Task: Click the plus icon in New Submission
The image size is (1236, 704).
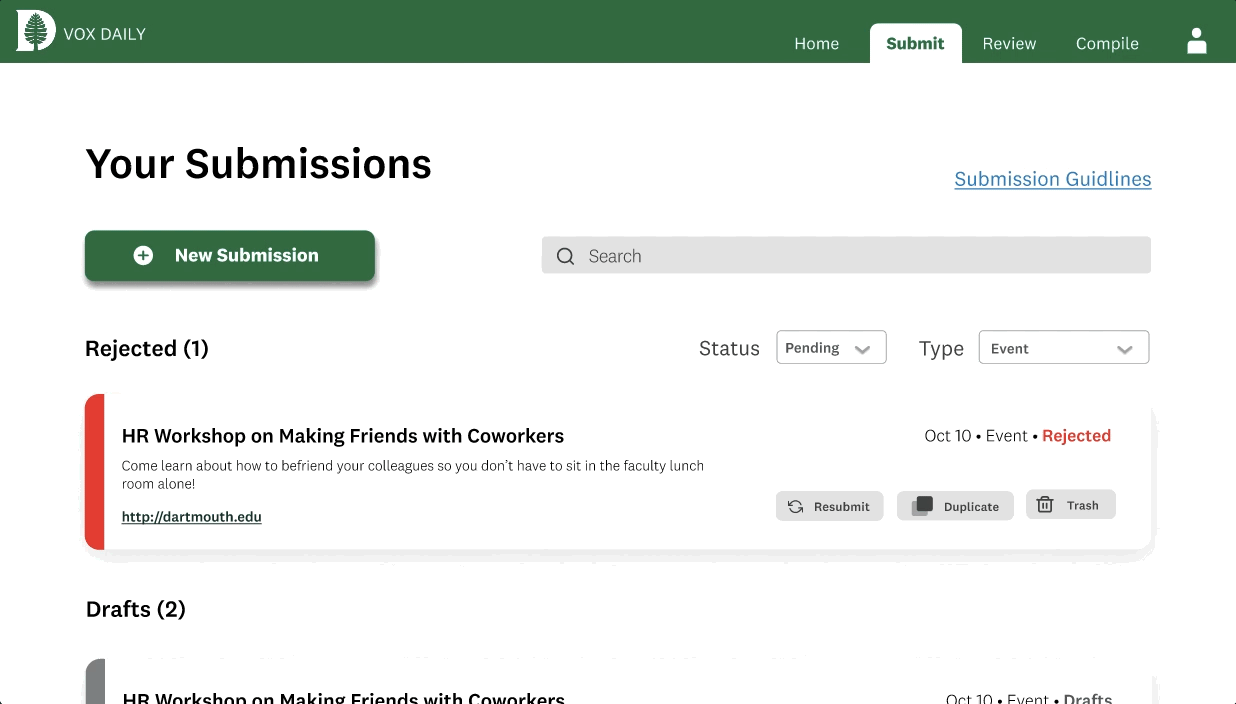Action: pos(143,256)
